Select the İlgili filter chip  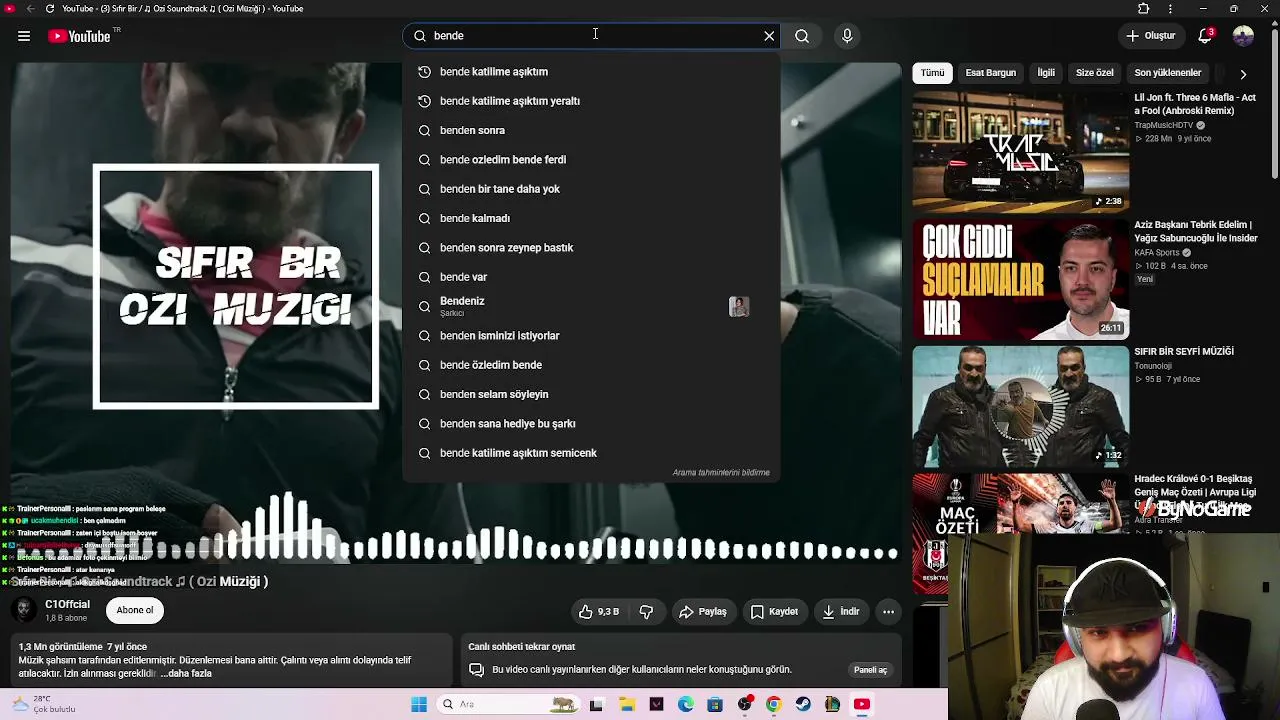click(x=1046, y=73)
